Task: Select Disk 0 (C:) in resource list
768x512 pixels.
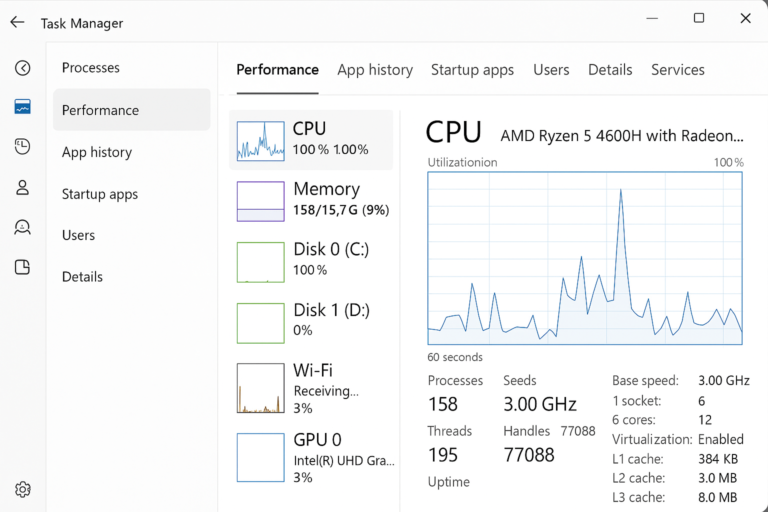Action: (x=312, y=260)
